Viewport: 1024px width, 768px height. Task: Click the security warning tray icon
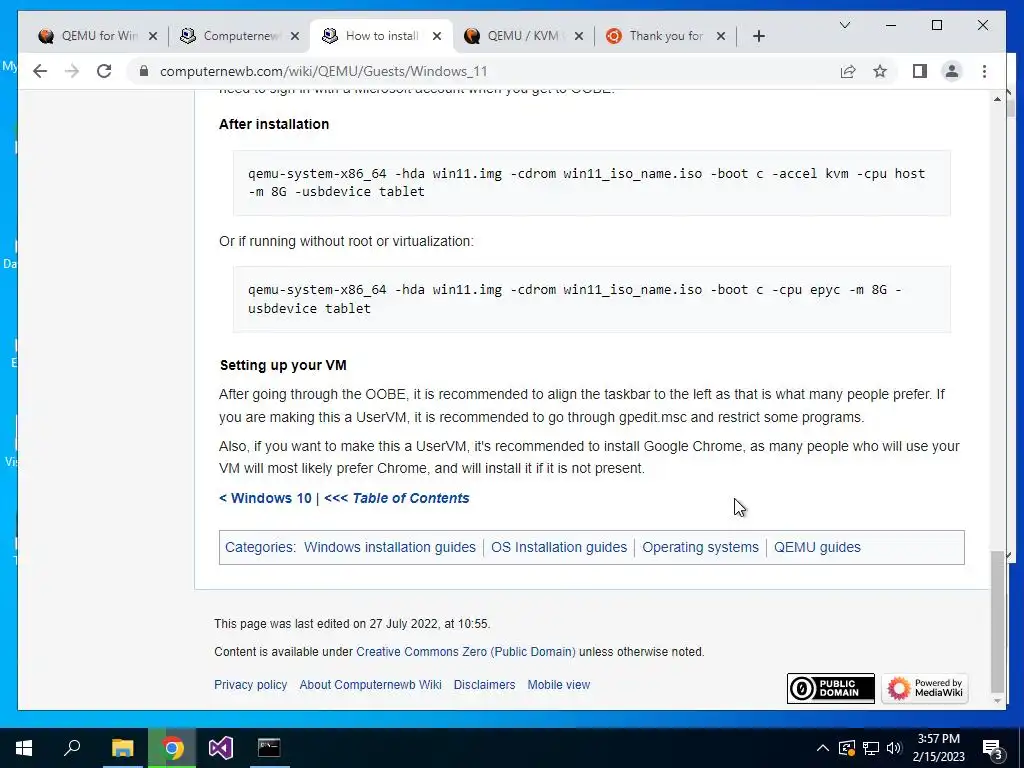point(846,748)
